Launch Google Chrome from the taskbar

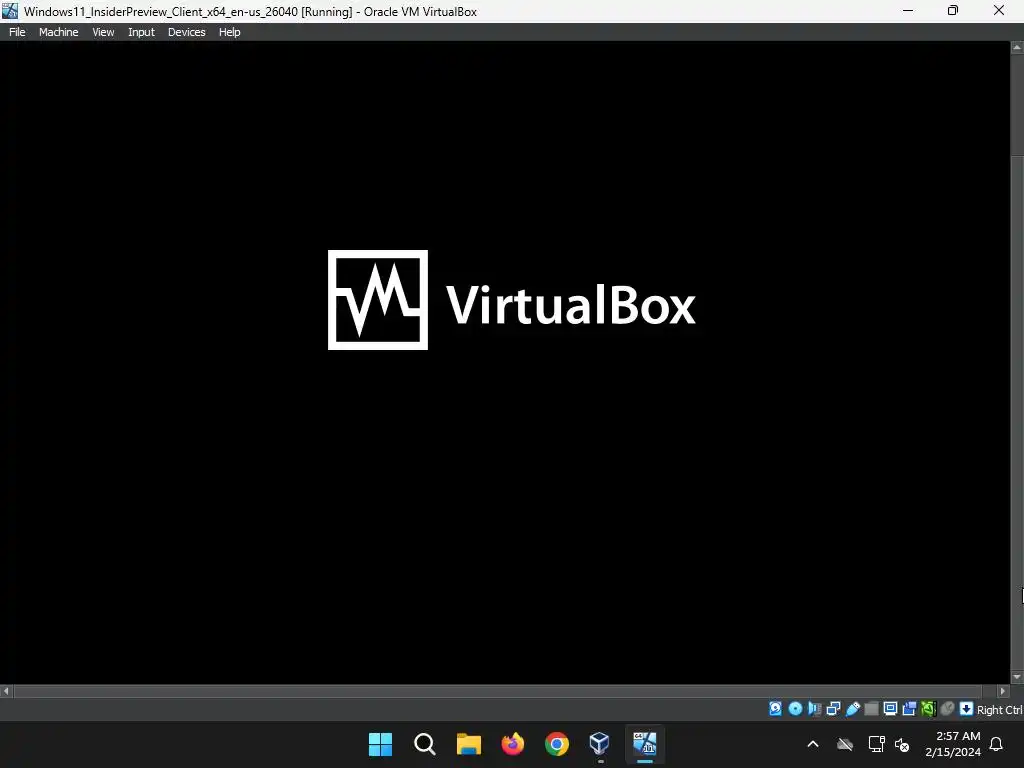(x=556, y=744)
